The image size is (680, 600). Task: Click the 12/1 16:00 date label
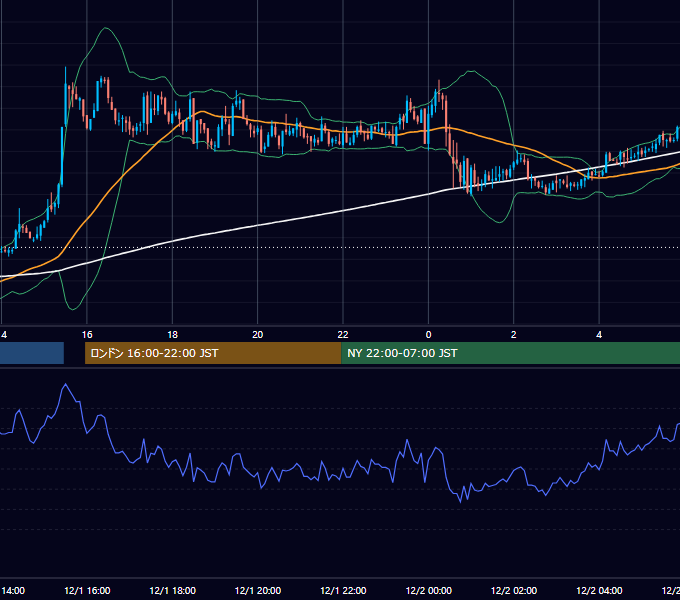pos(87,590)
